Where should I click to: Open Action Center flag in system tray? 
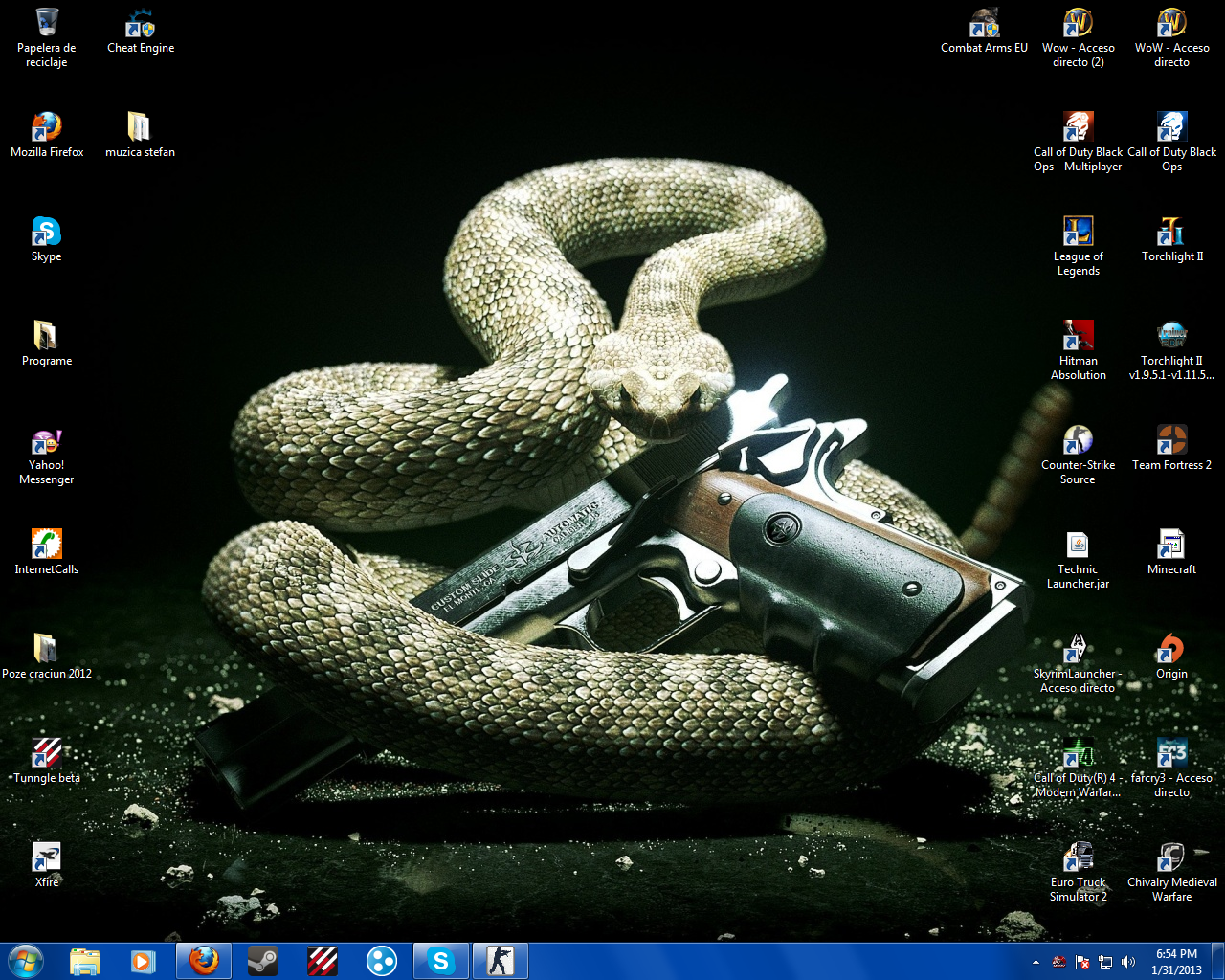coord(1082,962)
